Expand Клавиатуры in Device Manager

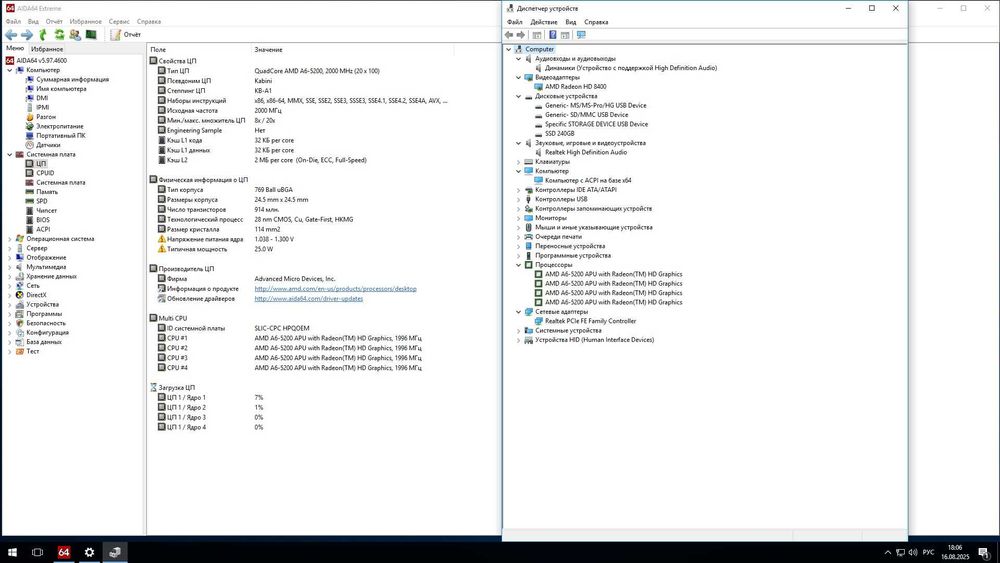pos(518,162)
